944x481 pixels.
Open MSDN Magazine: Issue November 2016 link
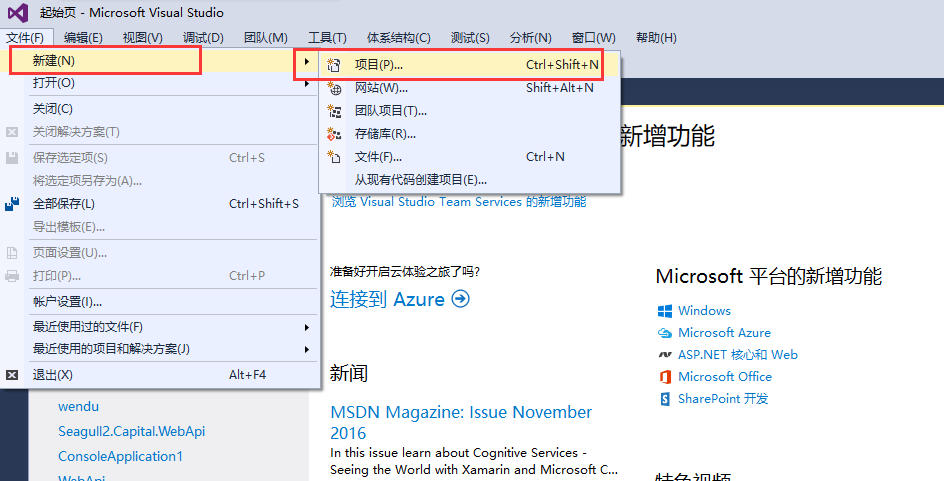461,423
